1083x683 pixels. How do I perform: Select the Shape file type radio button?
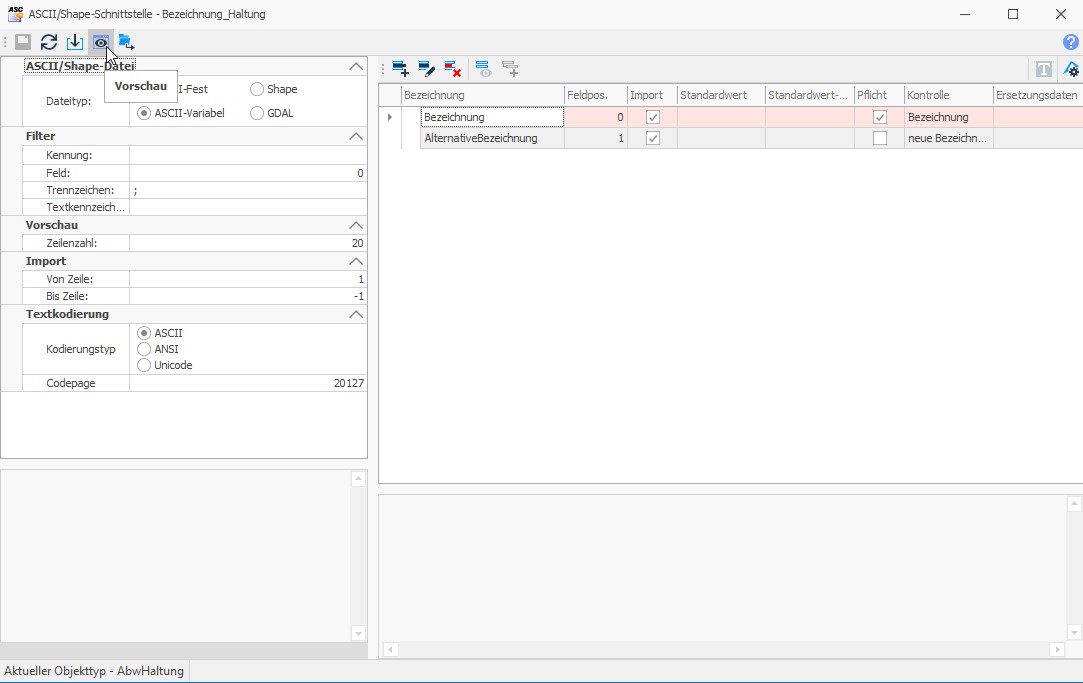258,89
